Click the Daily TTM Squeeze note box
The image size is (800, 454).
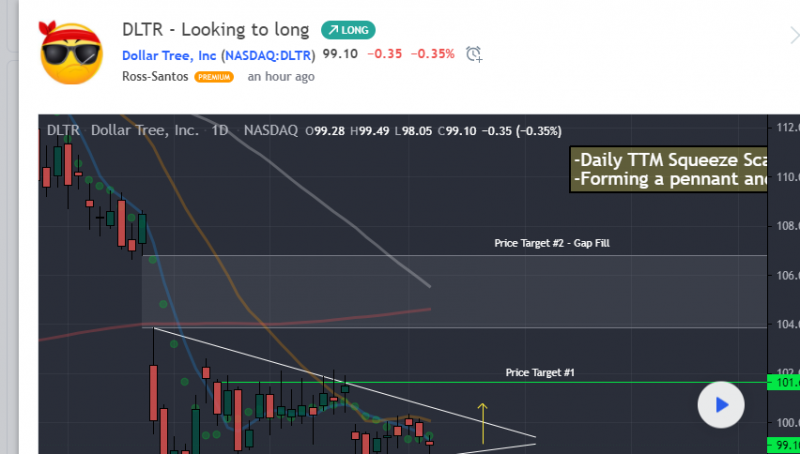pos(667,170)
